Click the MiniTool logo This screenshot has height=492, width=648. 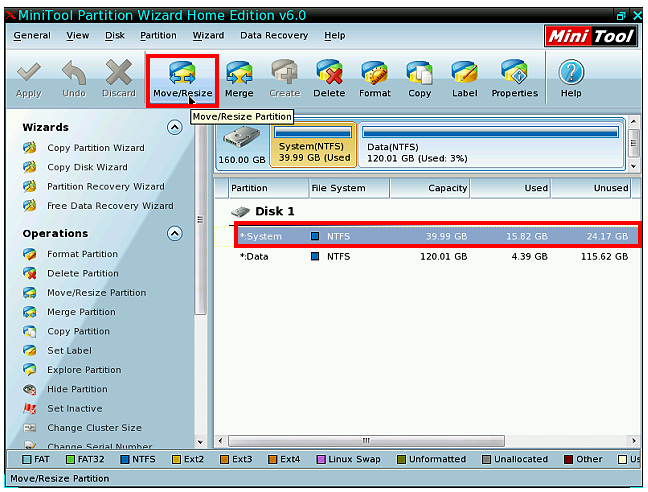pos(591,36)
